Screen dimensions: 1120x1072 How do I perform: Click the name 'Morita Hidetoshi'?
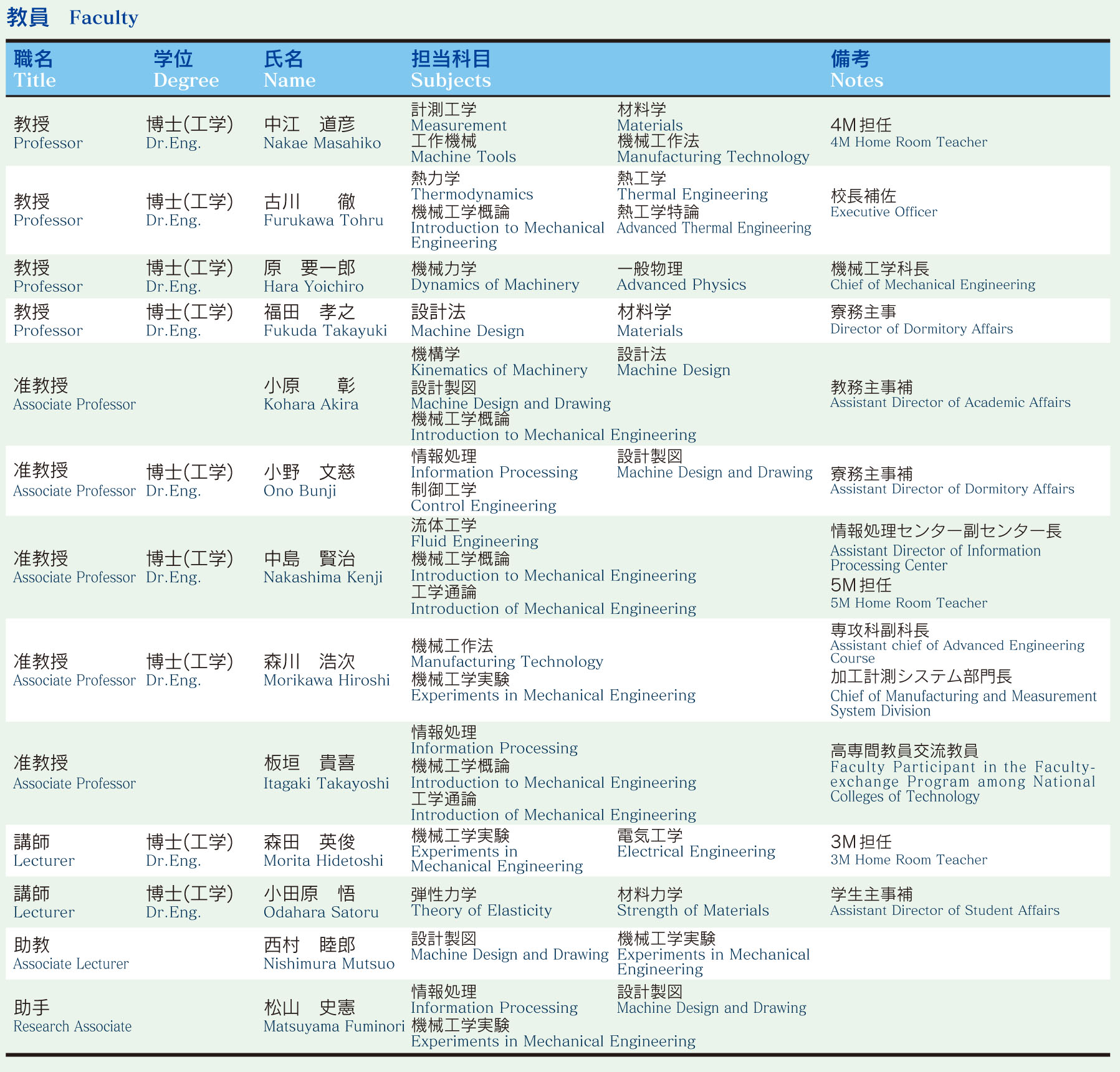[323, 861]
